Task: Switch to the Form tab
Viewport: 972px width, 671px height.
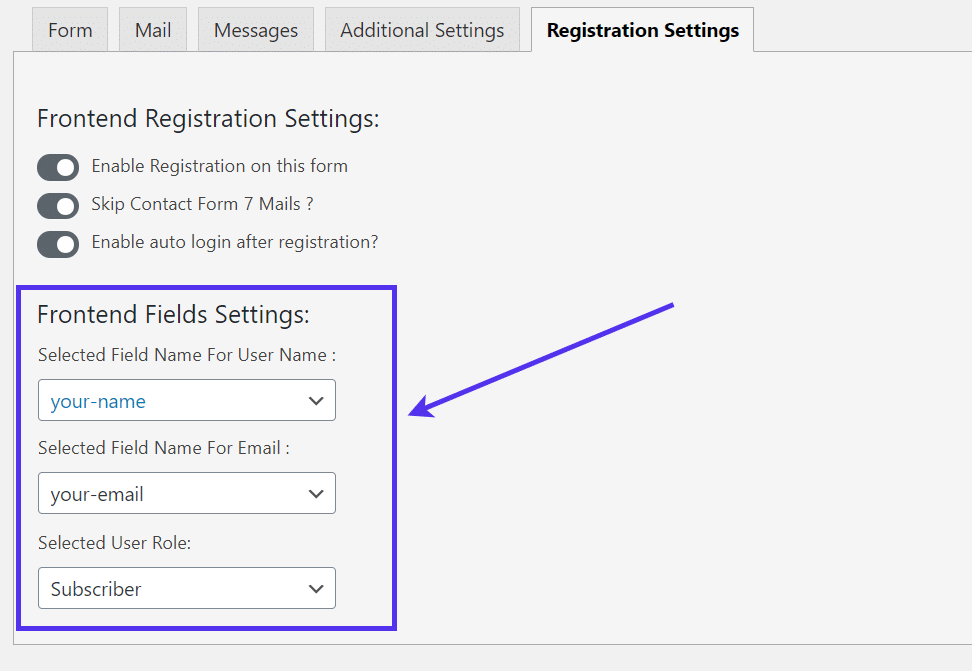Action: [x=69, y=30]
